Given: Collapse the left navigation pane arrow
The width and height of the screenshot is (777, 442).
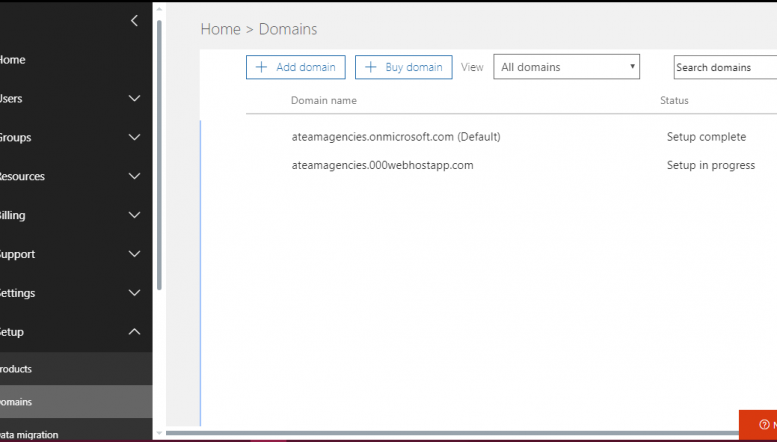Looking at the screenshot, I should tap(134, 21).
